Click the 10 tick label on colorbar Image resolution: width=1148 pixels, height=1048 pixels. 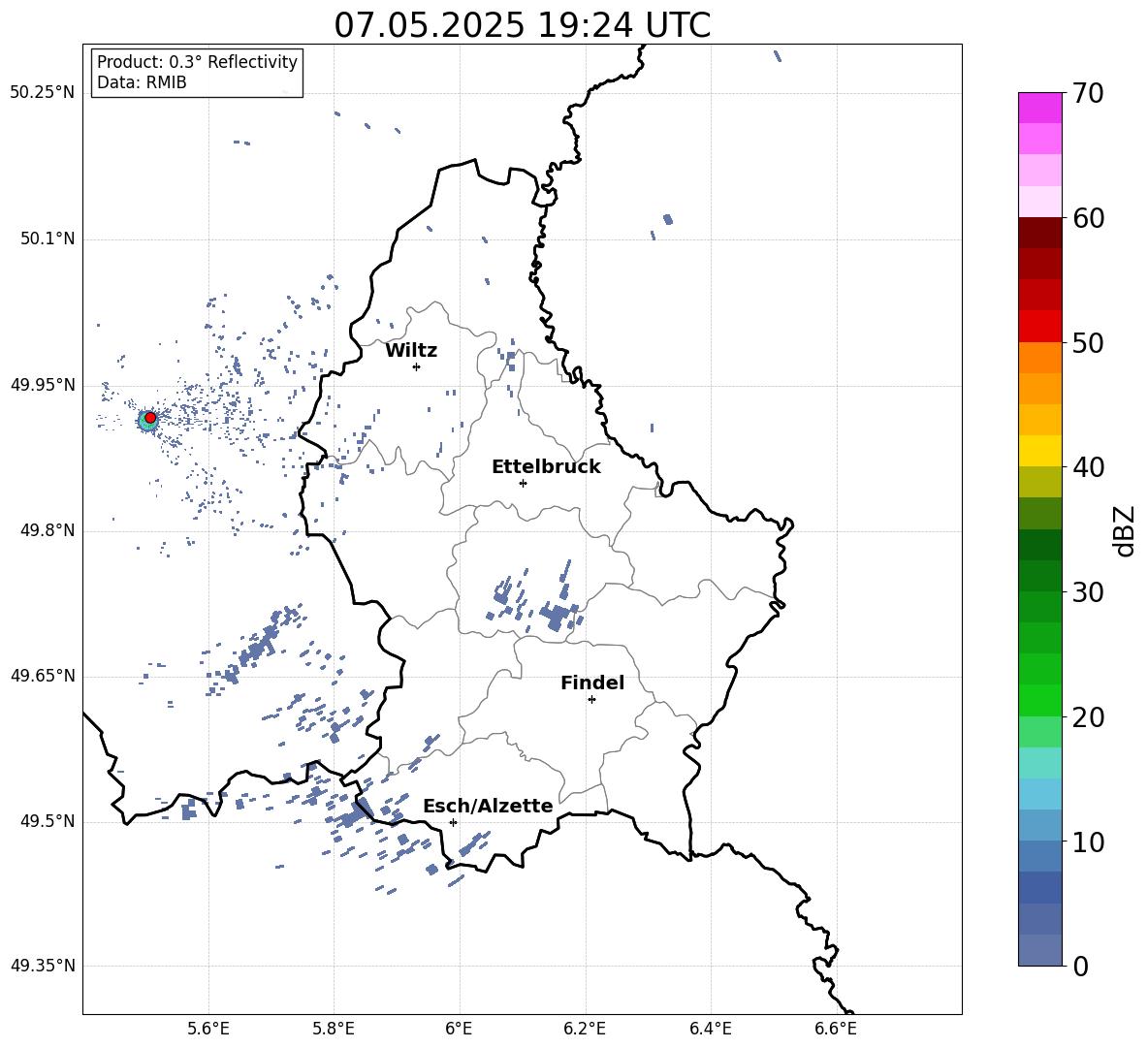(x=1087, y=842)
